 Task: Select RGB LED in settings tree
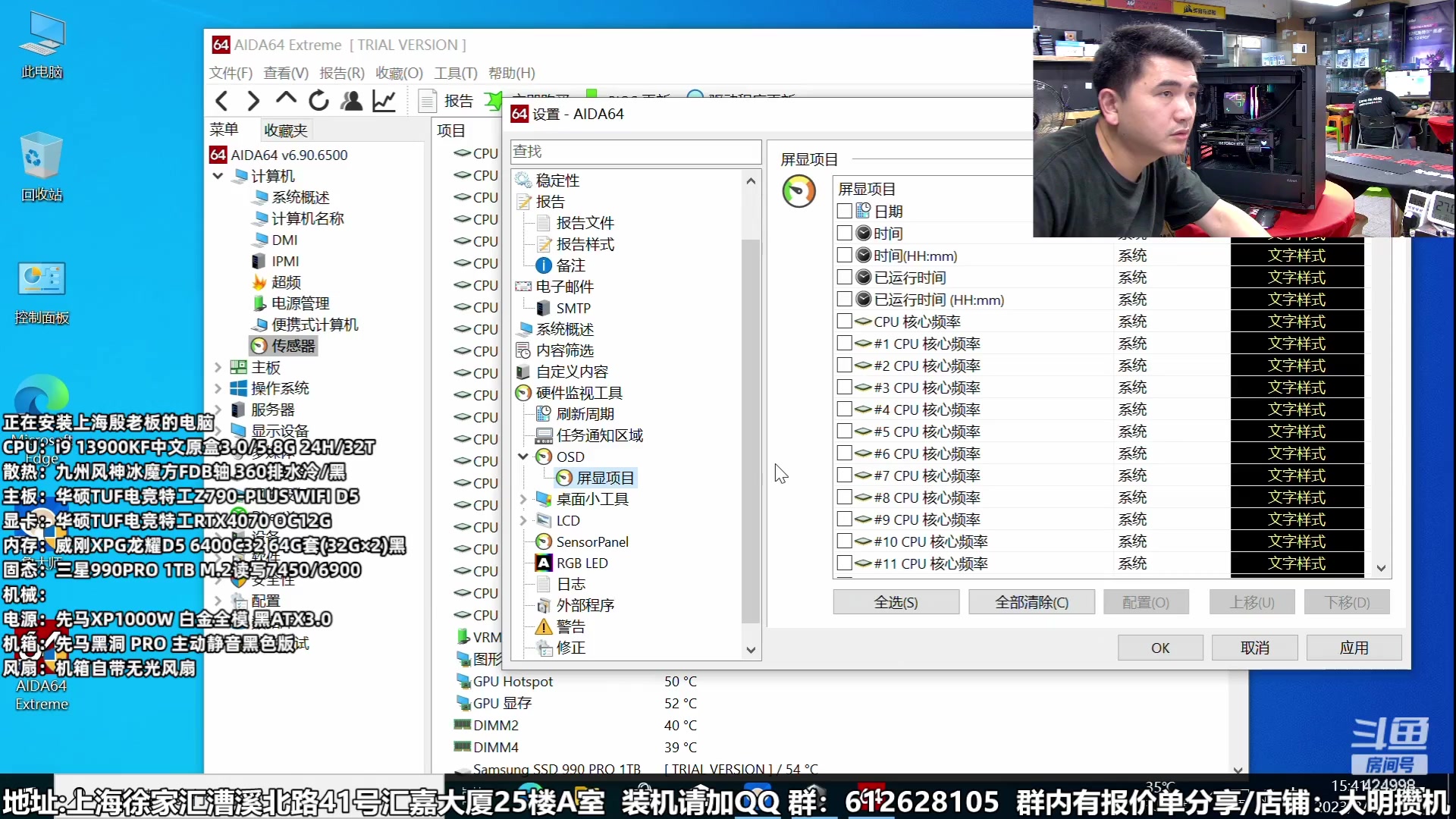[x=582, y=563]
